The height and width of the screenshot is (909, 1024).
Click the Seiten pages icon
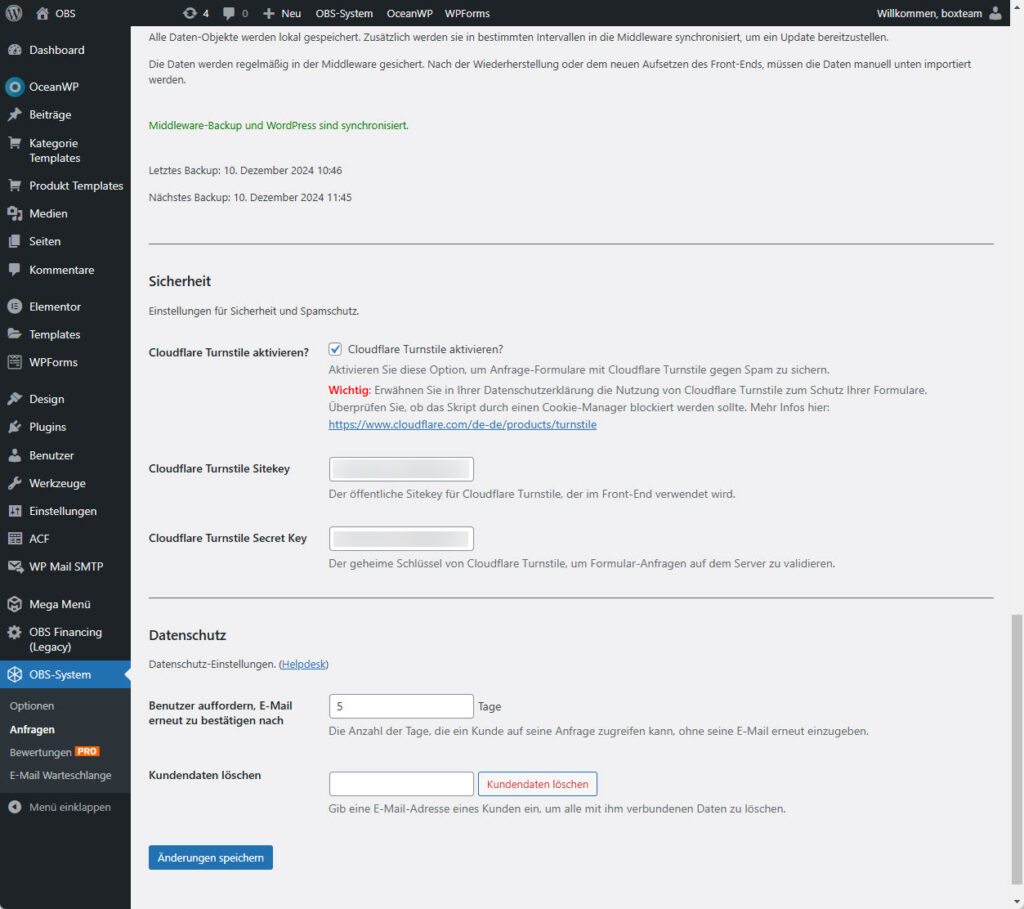(14, 242)
